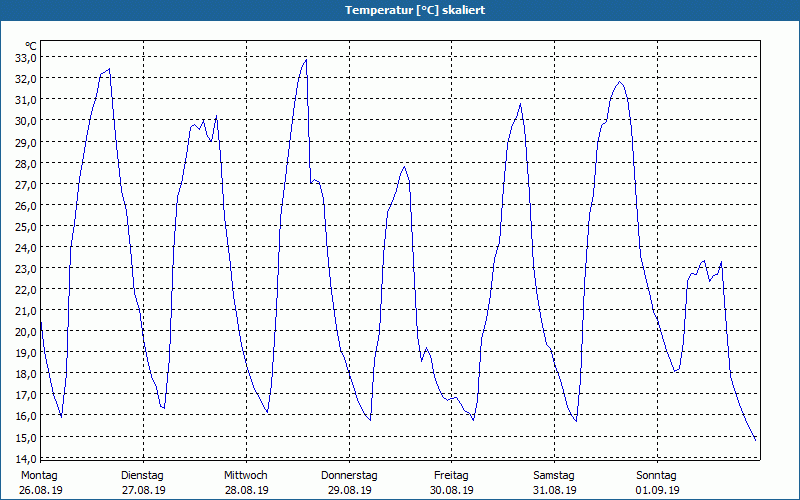Viewport: 800px width, 500px height.
Task: Click the 30,0 y-axis label
Action: point(26,121)
